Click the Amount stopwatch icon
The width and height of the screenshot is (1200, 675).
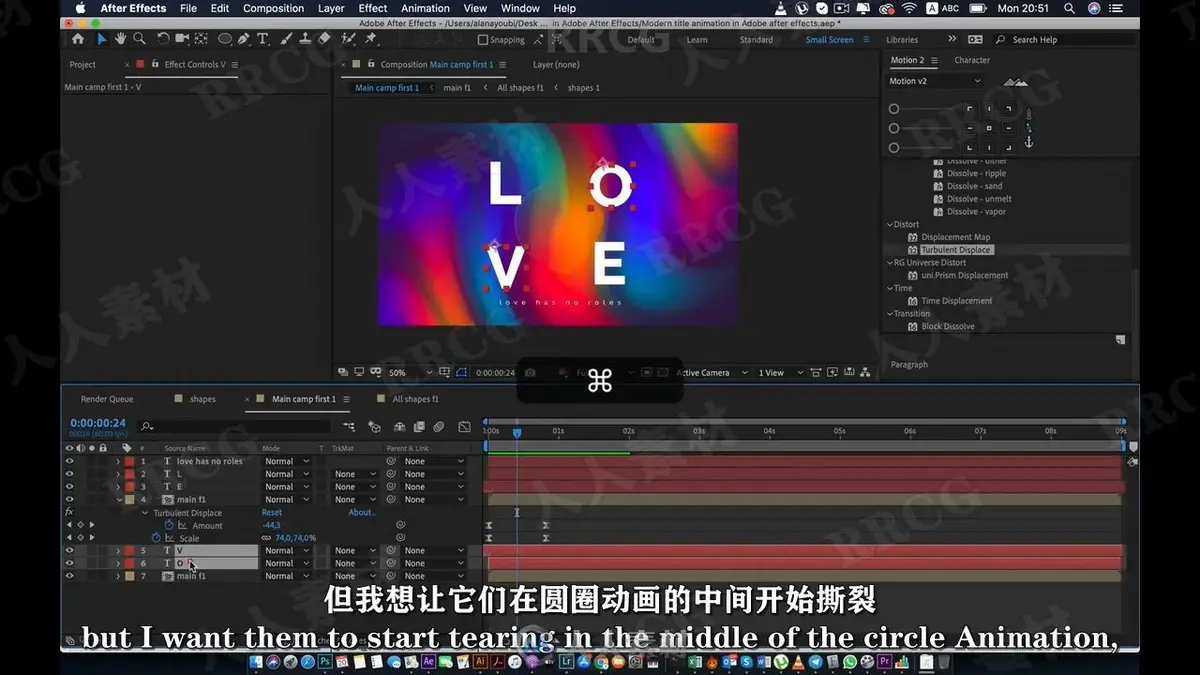pos(169,525)
